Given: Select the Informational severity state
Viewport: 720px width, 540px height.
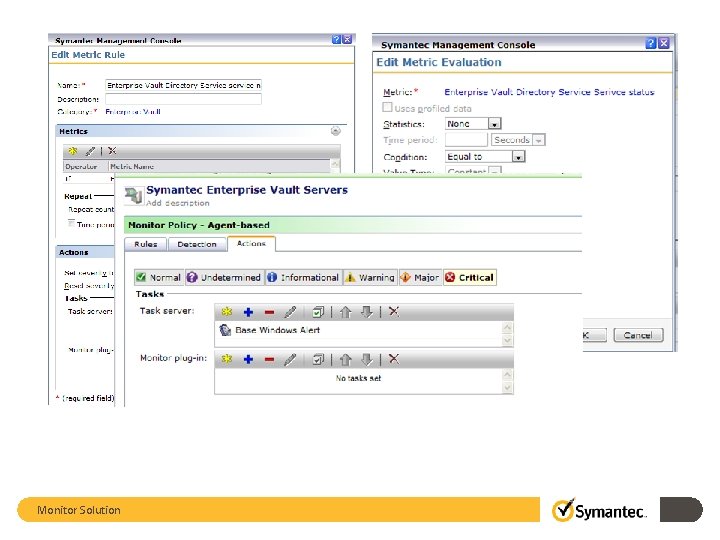Looking at the screenshot, I should (x=304, y=277).
